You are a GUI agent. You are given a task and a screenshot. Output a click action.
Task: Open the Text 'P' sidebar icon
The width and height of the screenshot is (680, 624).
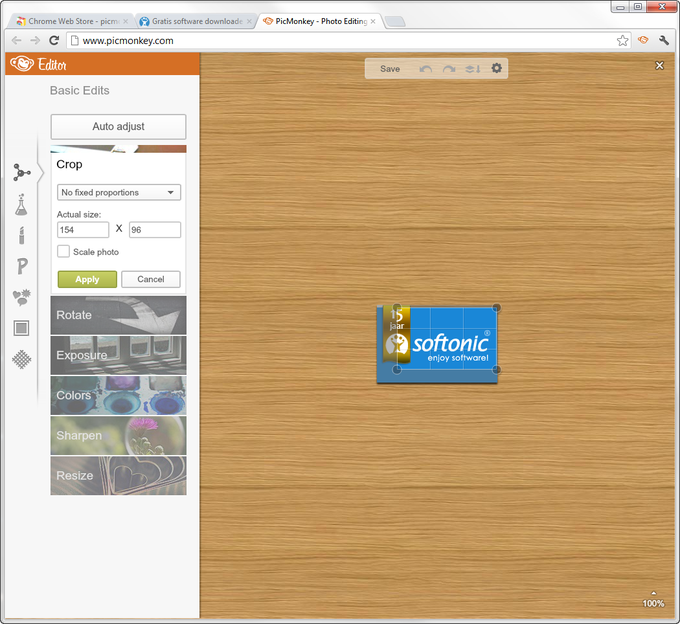click(22, 266)
